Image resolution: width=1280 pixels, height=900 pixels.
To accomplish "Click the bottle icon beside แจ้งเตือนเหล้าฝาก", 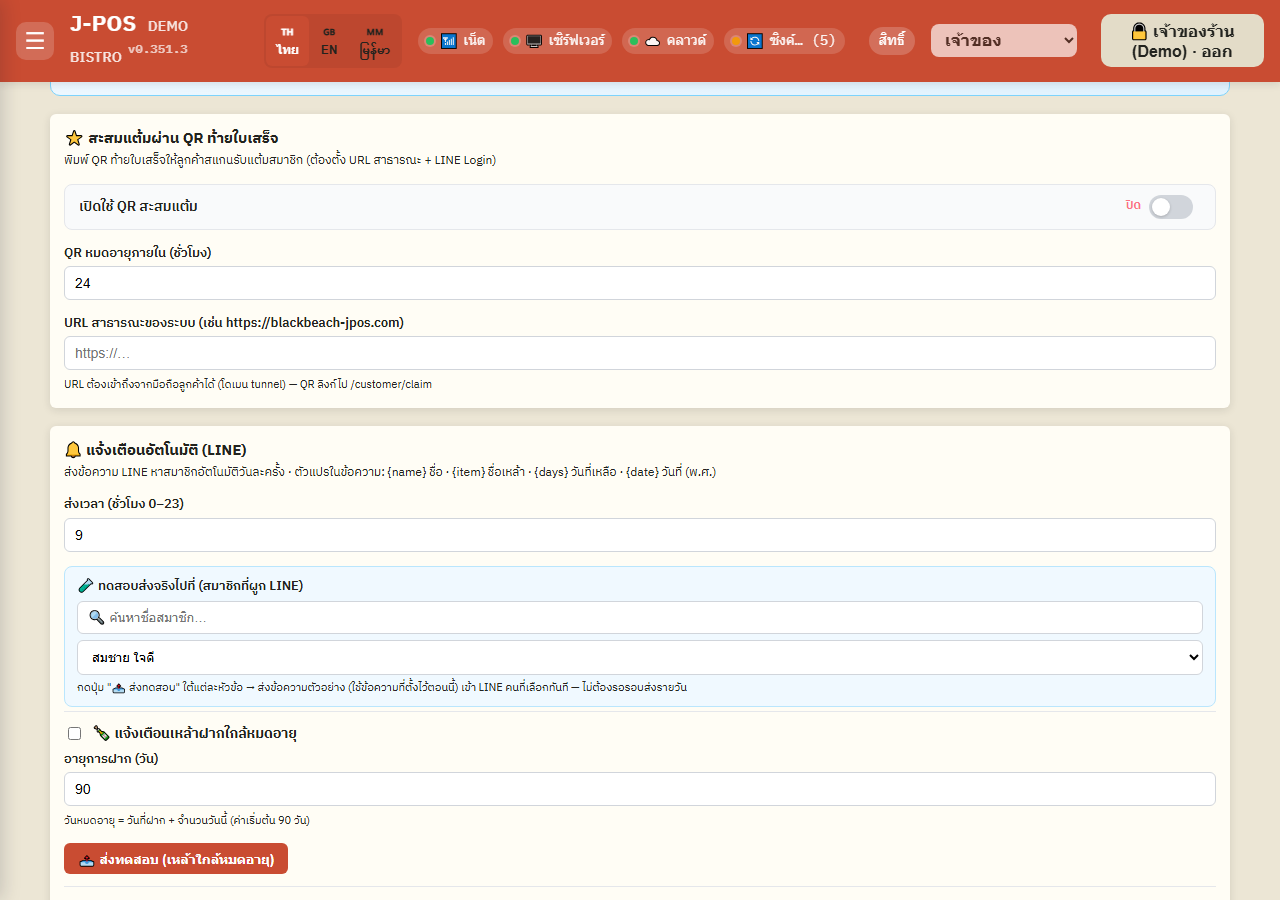I will pos(101,733).
